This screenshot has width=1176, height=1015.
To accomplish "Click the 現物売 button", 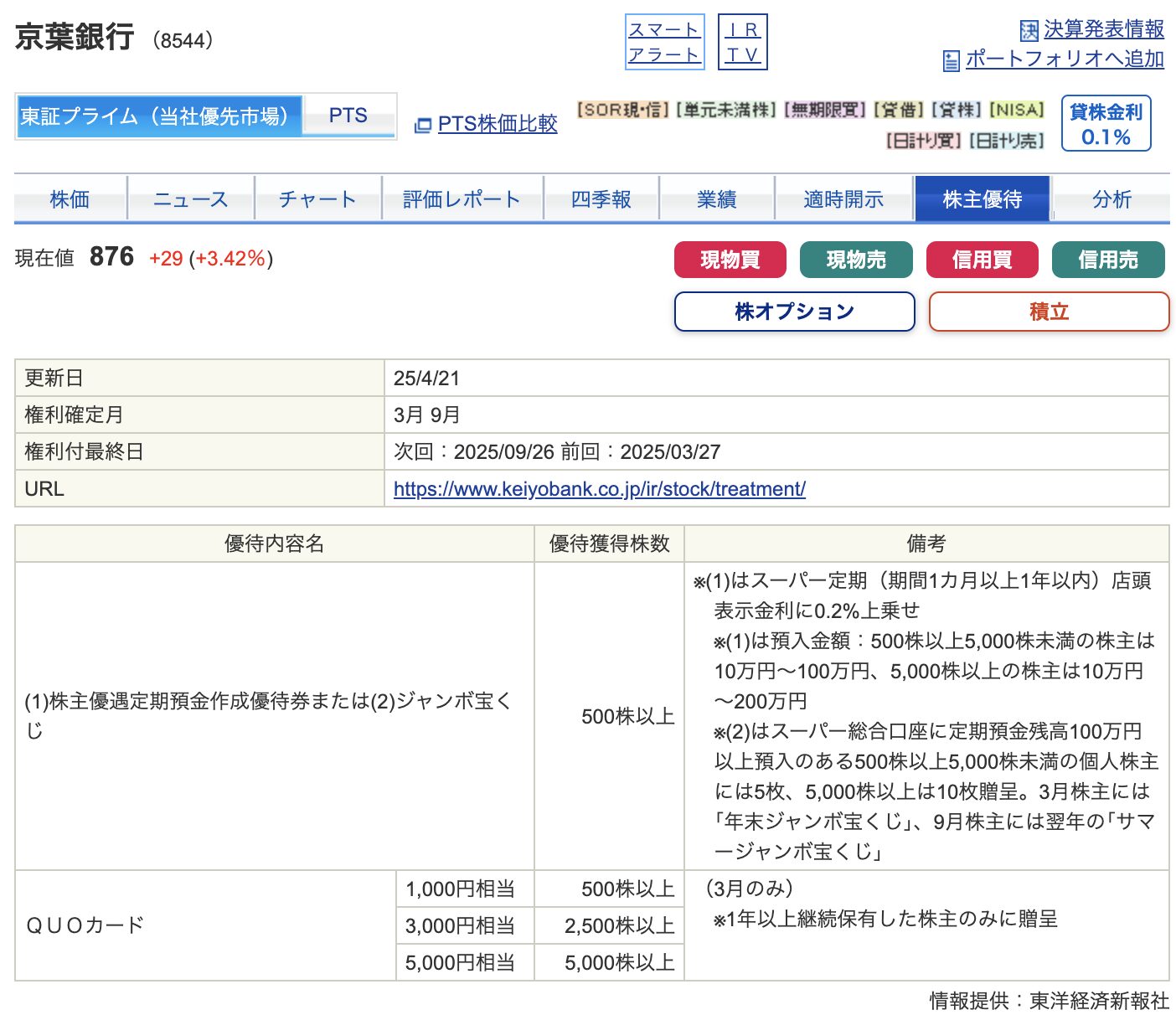I will (x=856, y=260).
